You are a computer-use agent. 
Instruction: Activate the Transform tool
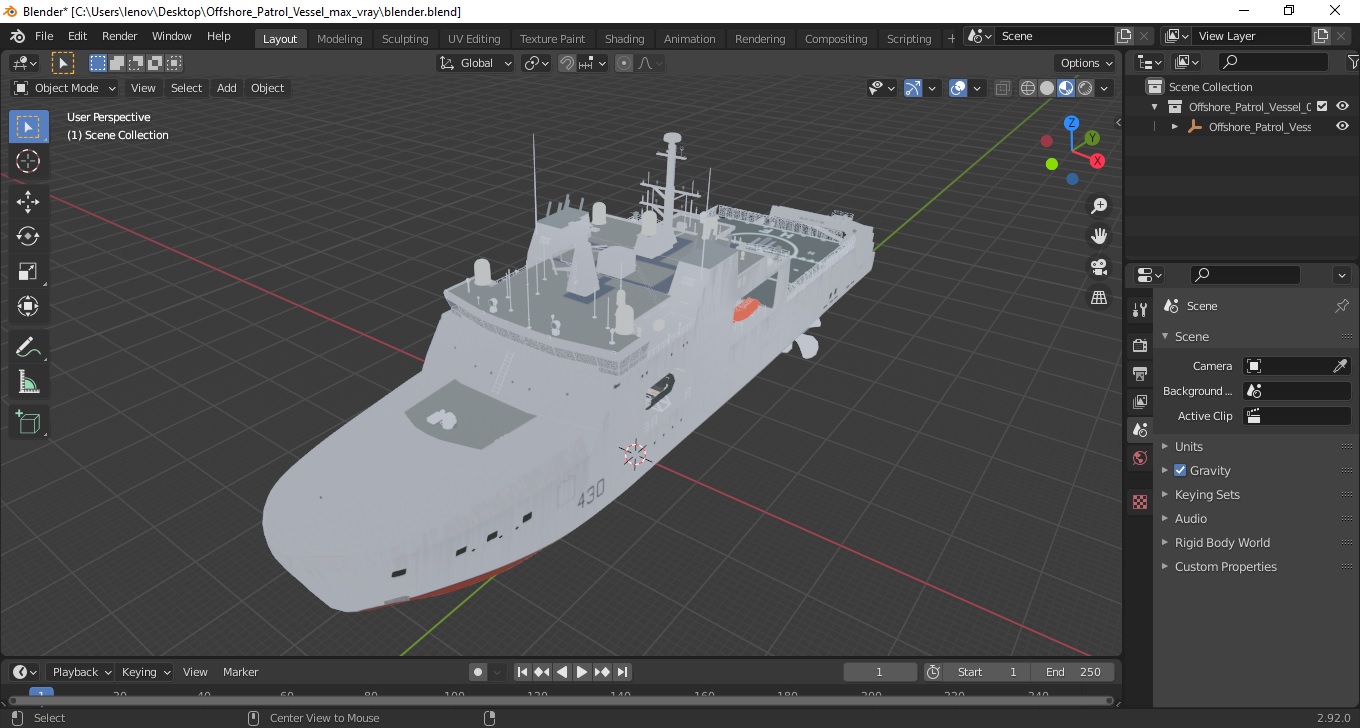(28, 306)
